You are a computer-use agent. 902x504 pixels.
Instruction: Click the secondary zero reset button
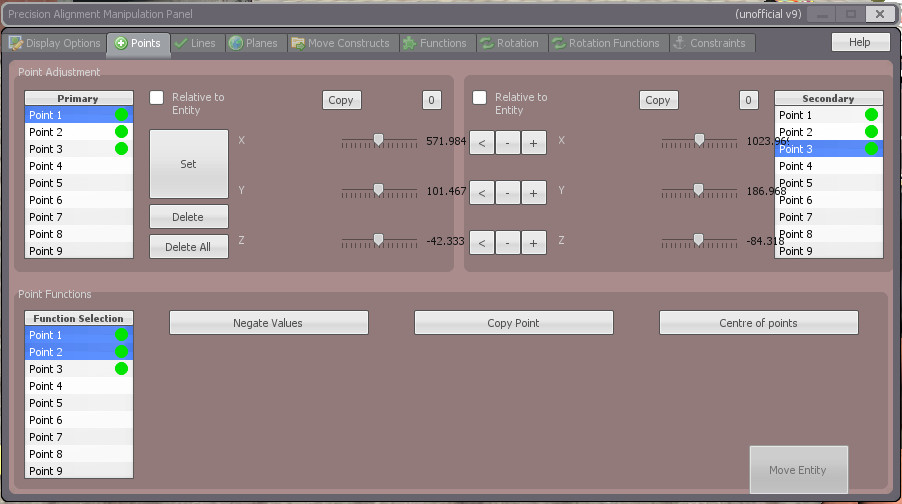748,100
